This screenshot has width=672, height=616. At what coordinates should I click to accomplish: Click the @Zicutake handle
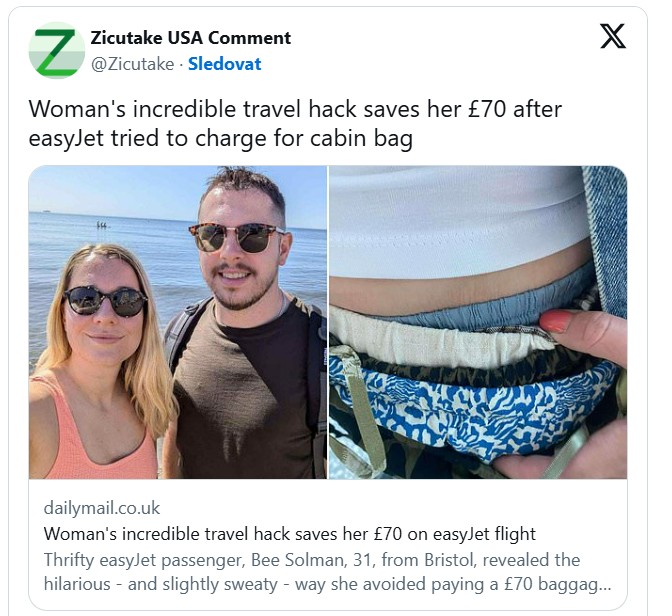point(132,64)
